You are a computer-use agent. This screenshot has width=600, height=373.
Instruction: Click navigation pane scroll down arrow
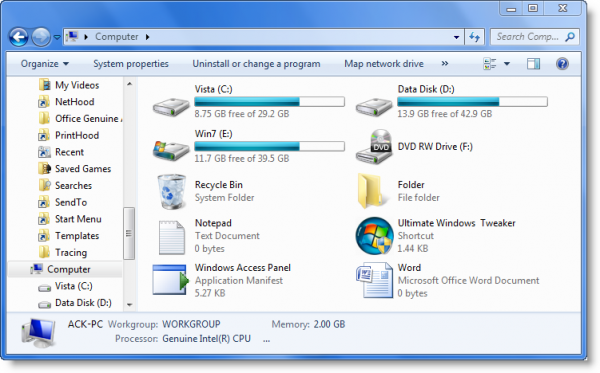129,305
